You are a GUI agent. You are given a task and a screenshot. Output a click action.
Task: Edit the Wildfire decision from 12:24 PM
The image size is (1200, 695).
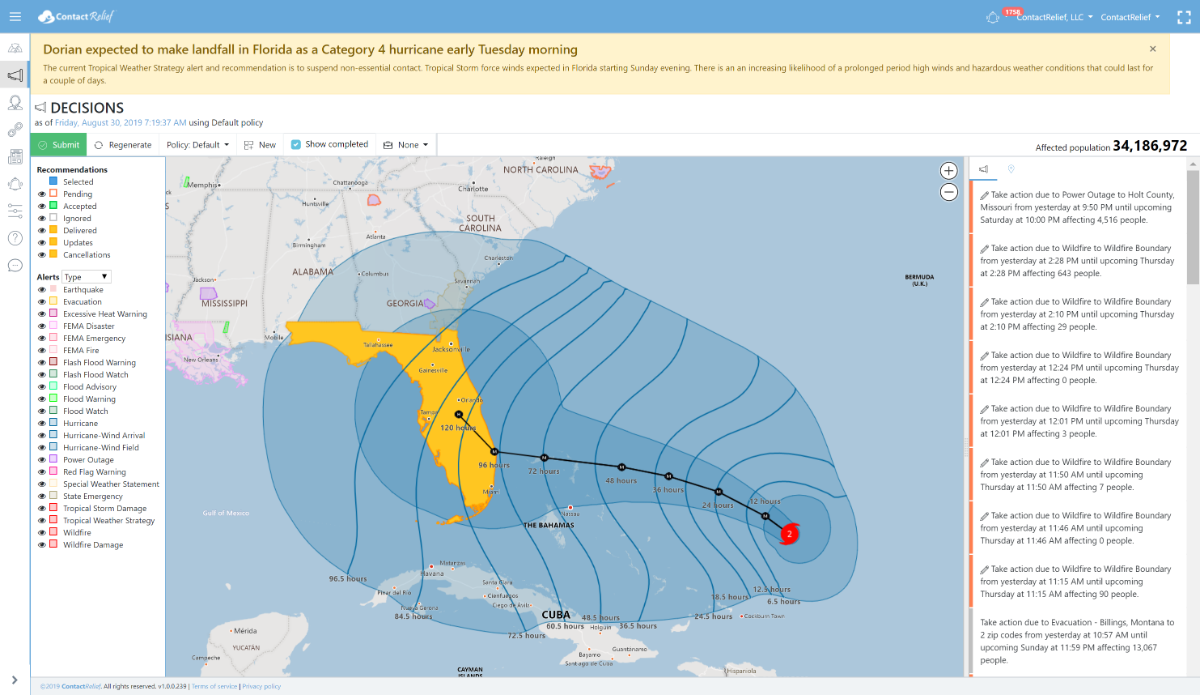[984, 355]
